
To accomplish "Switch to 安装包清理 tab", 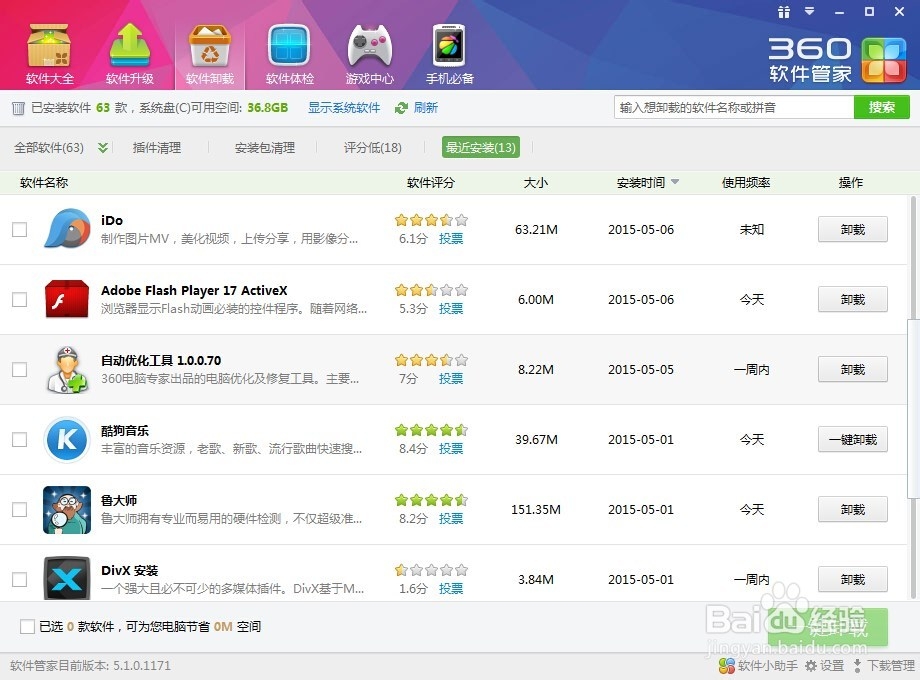I will pyautogui.click(x=265, y=147).
